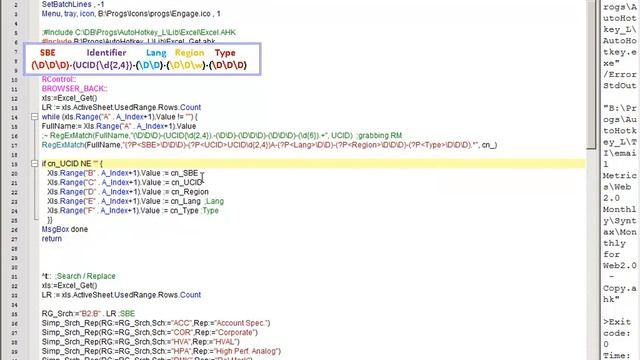Click the commented #Include Excel.AHK line
Screen dimensions: 640x360
[139, 33]
